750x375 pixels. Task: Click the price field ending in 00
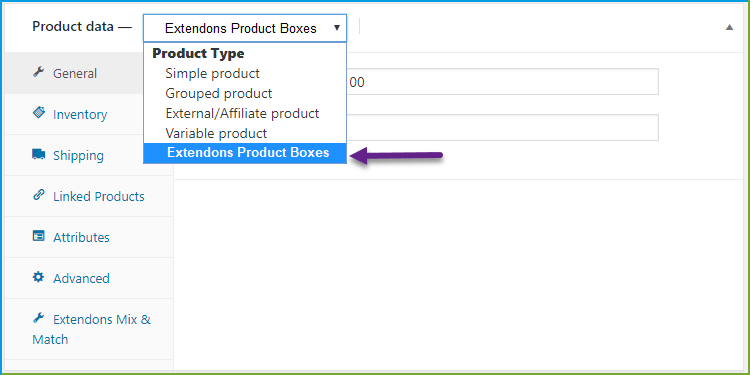click(502, 82)
